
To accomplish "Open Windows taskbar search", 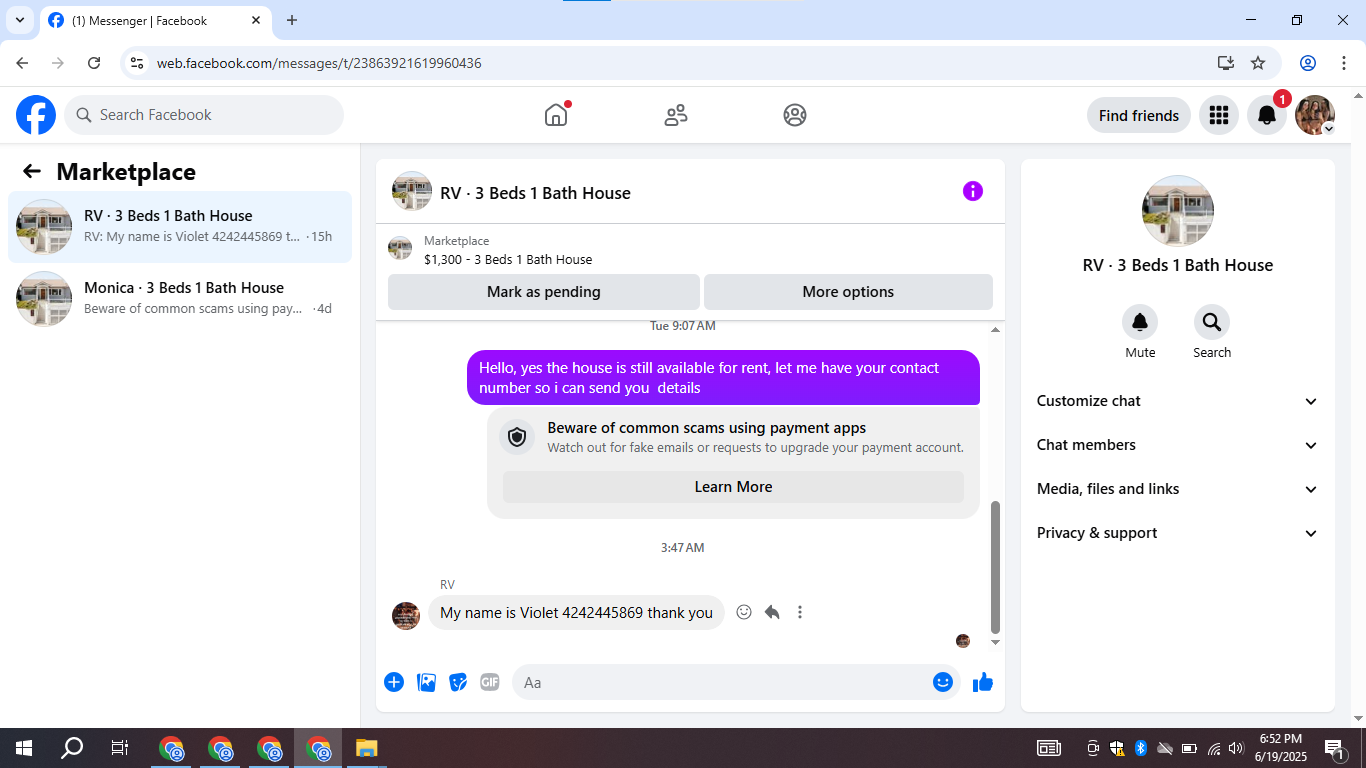I will pos(72,748).
